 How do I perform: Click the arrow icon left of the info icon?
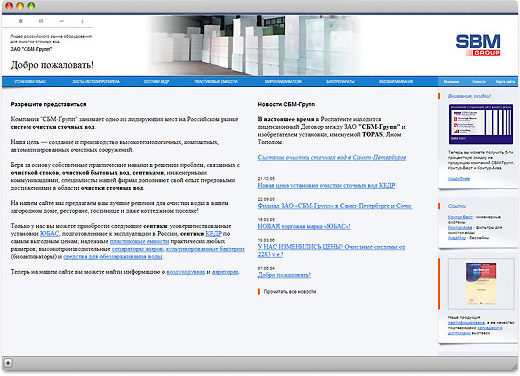click(x=62, y=21)
